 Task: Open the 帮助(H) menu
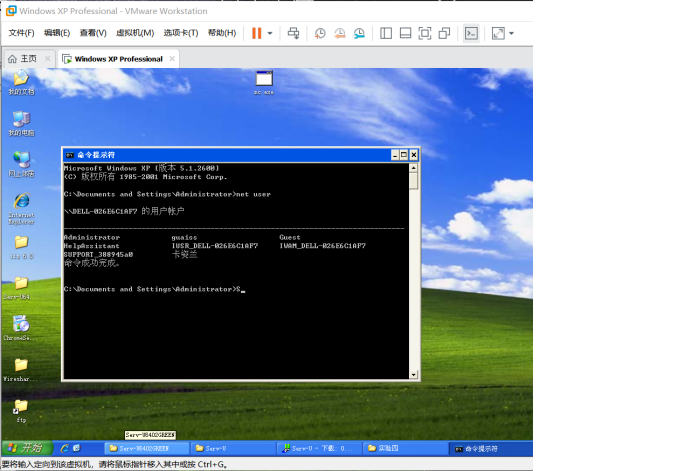(222, 33)
